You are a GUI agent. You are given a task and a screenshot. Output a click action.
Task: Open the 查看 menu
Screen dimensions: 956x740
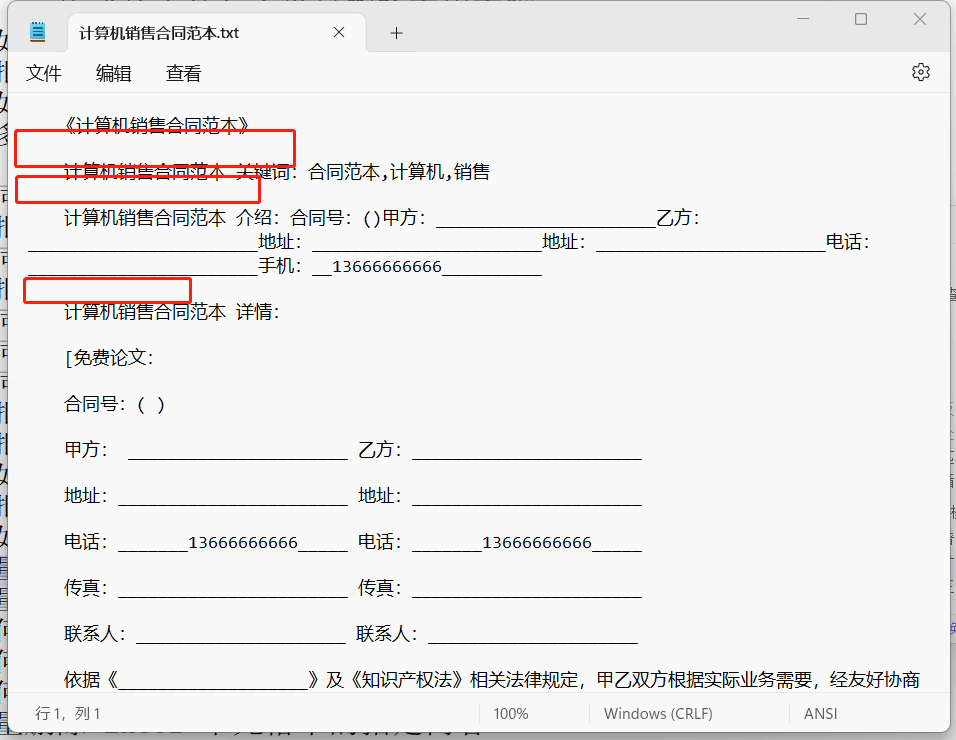182,73
